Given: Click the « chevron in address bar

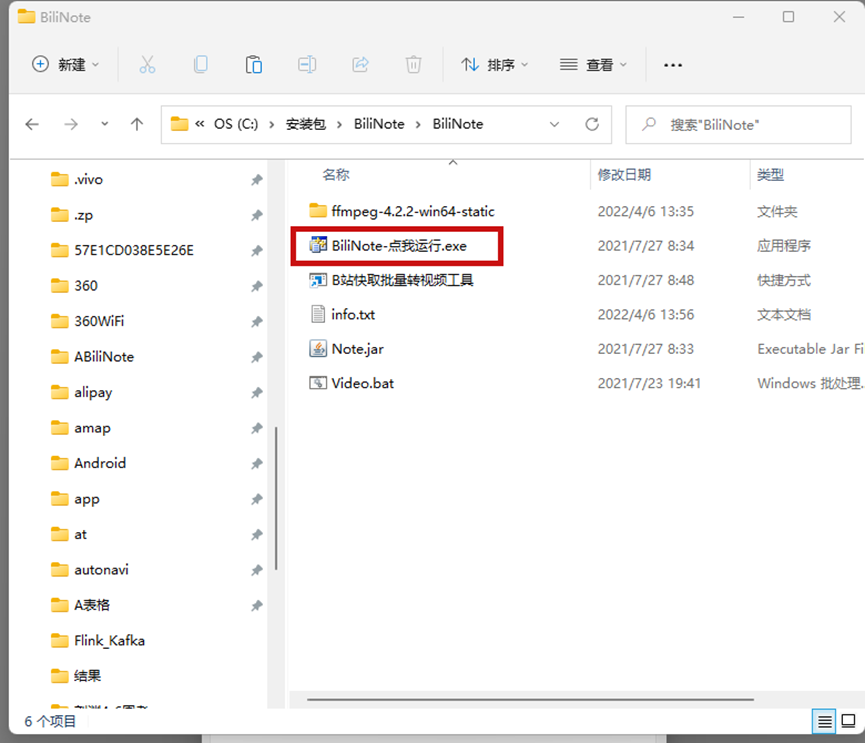Looking at the screenshot, I should pos(200,124).
